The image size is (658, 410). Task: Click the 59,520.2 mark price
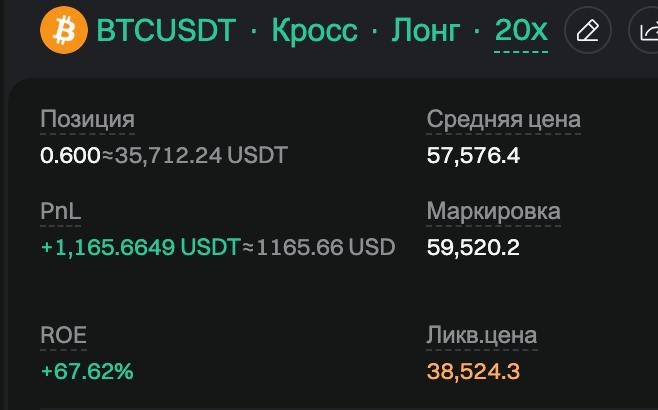pos(473,247)
